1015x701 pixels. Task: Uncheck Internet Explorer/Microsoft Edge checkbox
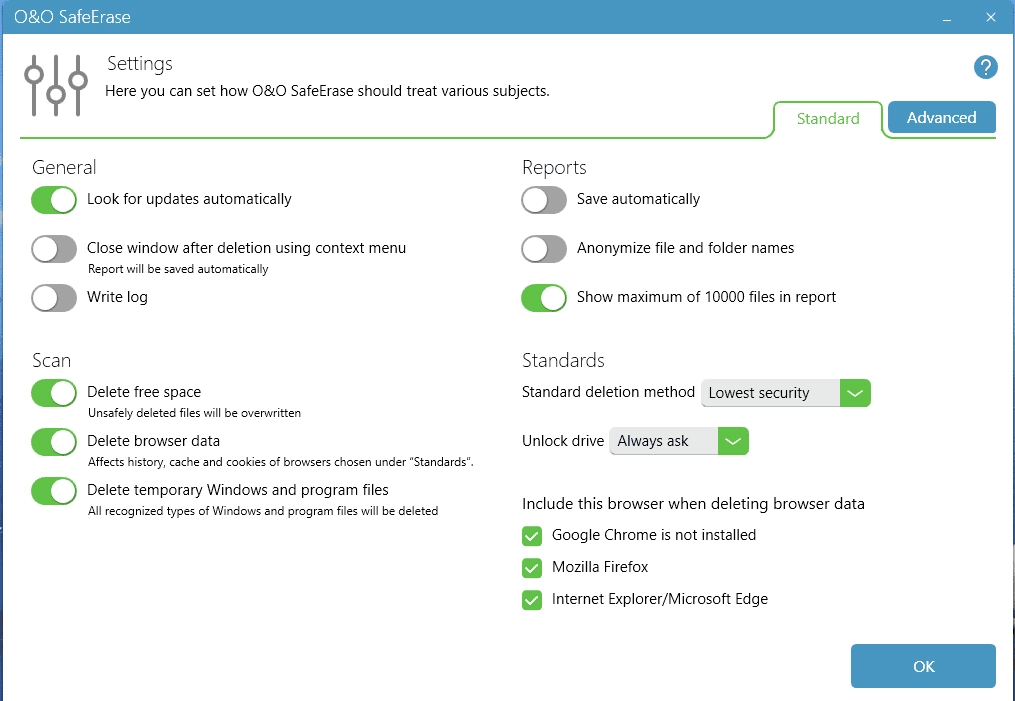[532, 600]
